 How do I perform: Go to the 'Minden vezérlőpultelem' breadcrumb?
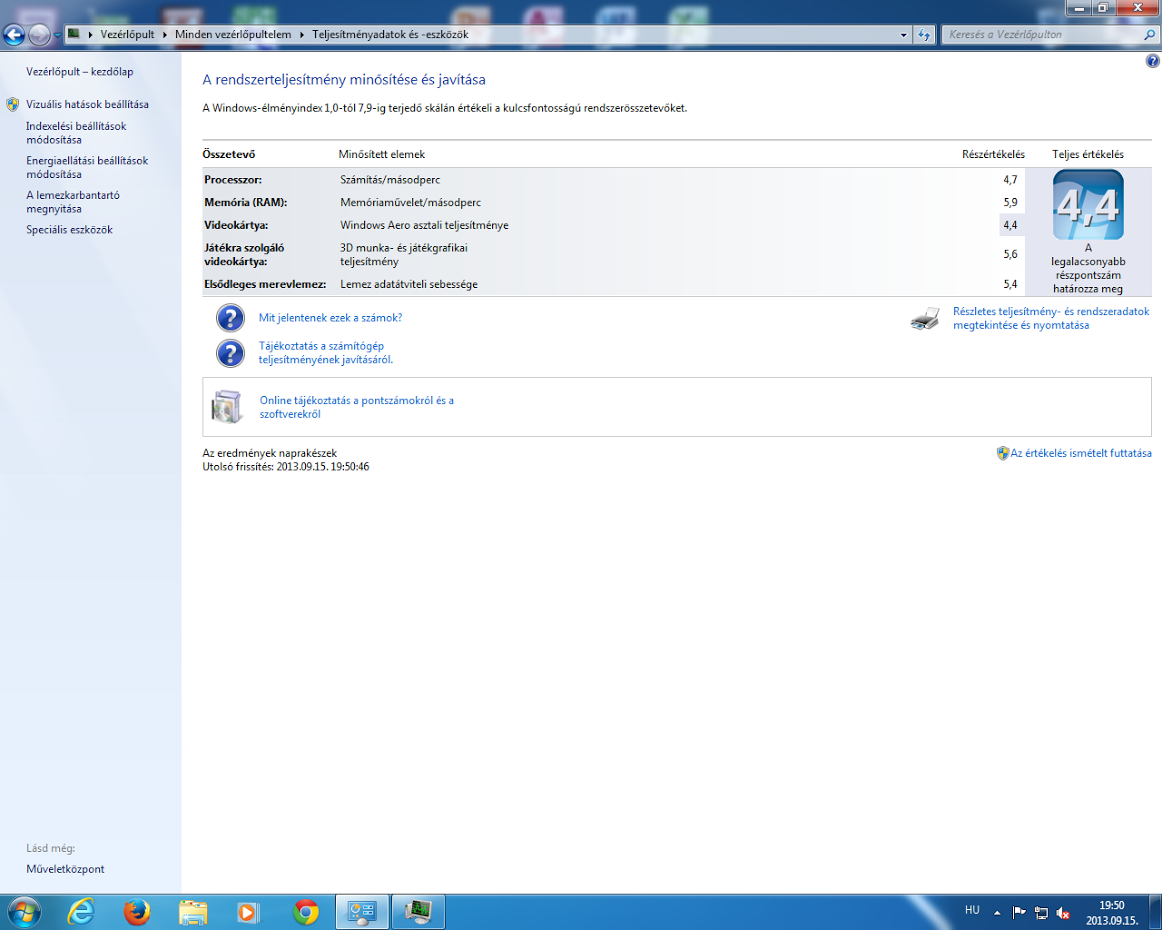(233, 34)
